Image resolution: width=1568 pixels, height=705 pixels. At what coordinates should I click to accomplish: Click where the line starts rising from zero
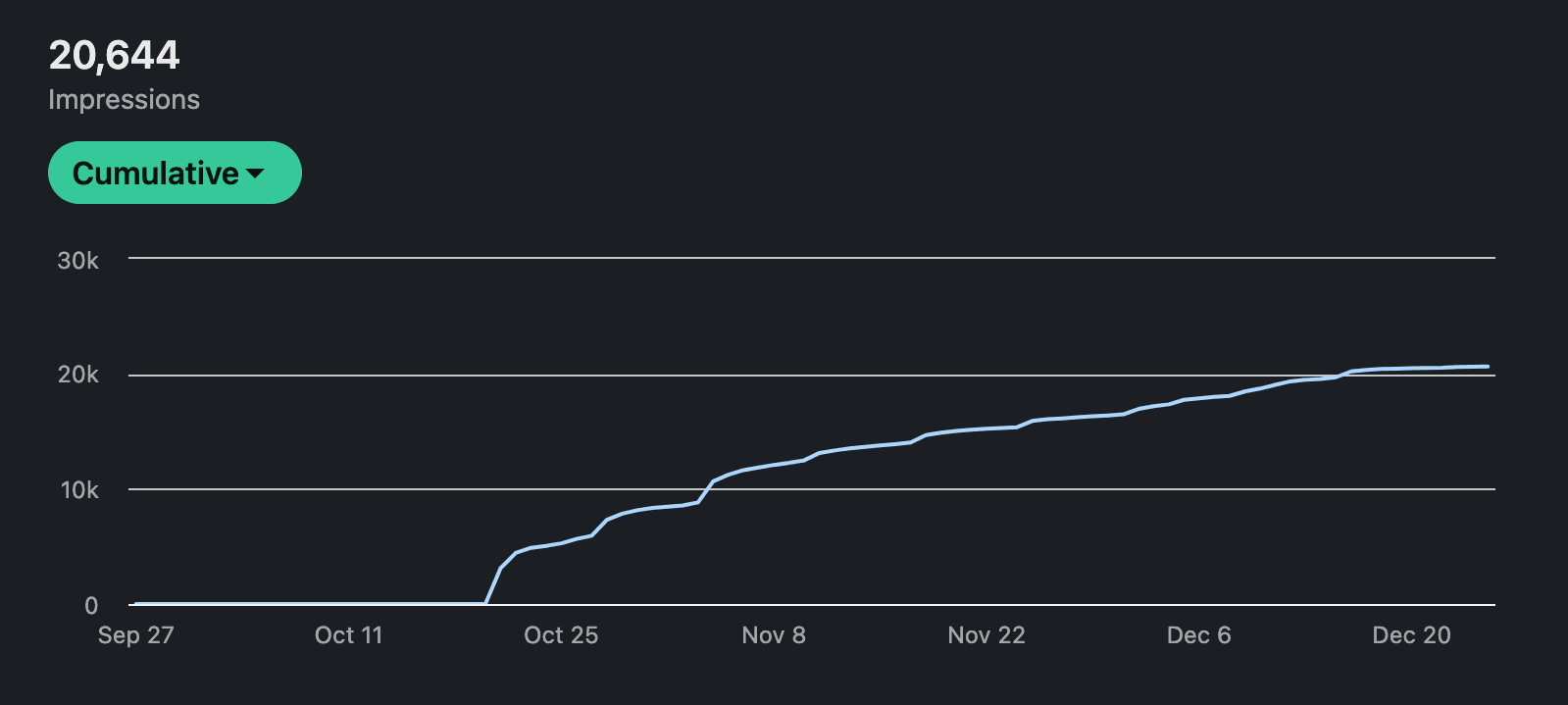485,603
